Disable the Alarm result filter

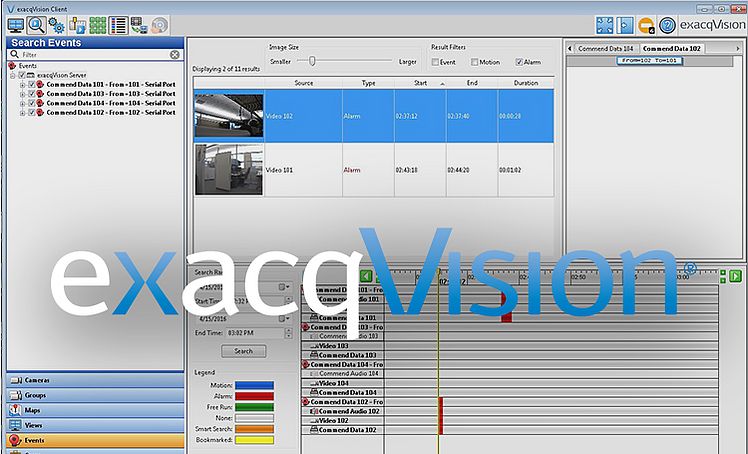pyautogui.click(x=519, y=62)
